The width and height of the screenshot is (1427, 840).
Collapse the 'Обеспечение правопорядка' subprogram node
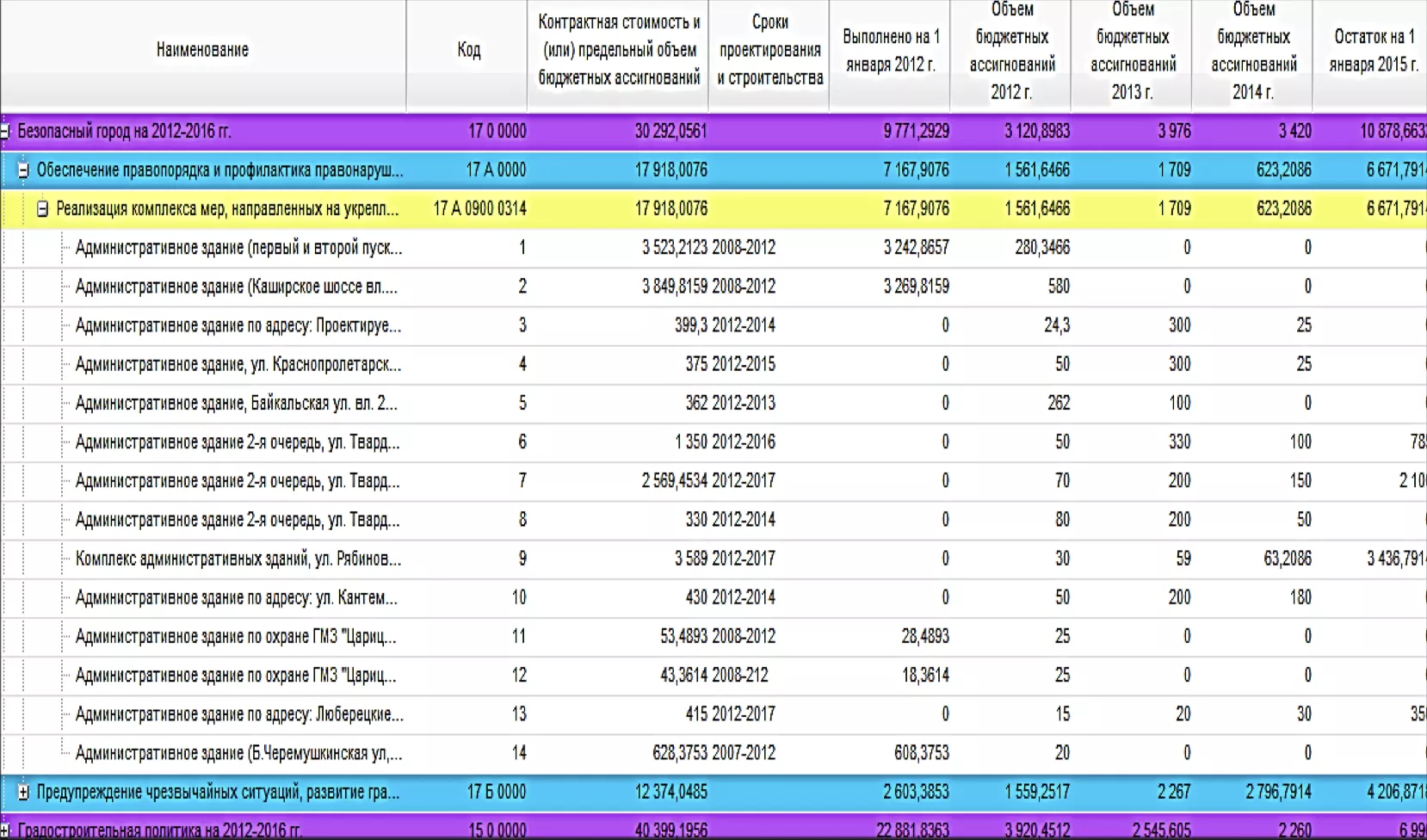click(23, 170)
